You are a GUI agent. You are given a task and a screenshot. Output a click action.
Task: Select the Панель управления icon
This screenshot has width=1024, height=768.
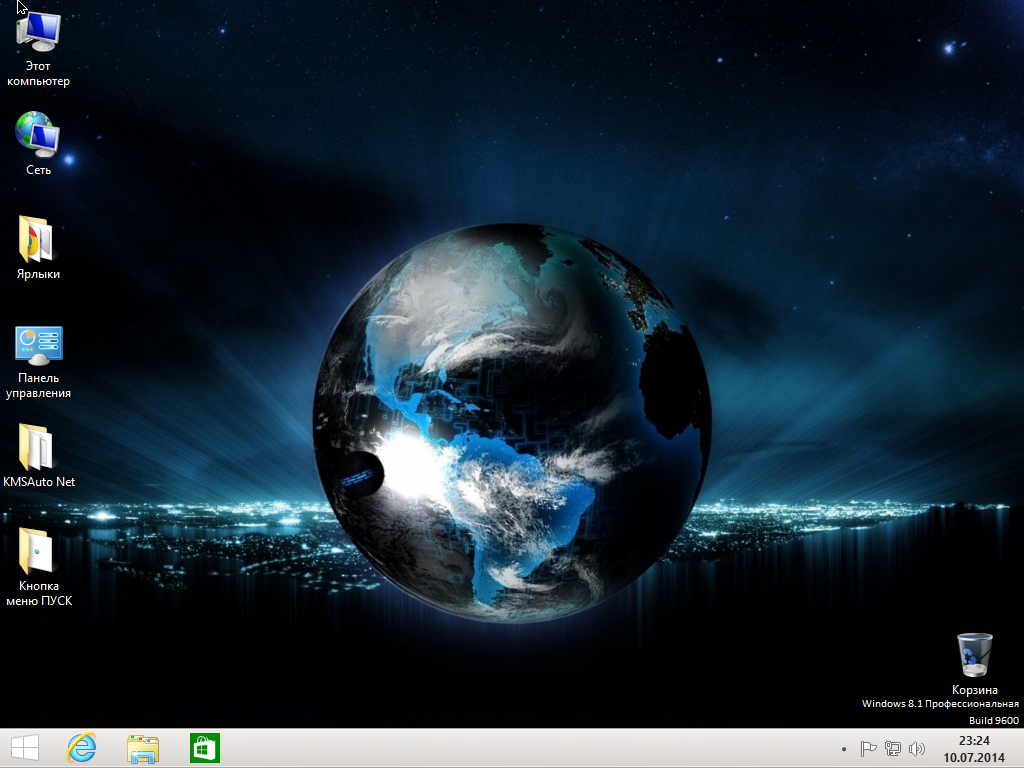click(x=38, y=361)
